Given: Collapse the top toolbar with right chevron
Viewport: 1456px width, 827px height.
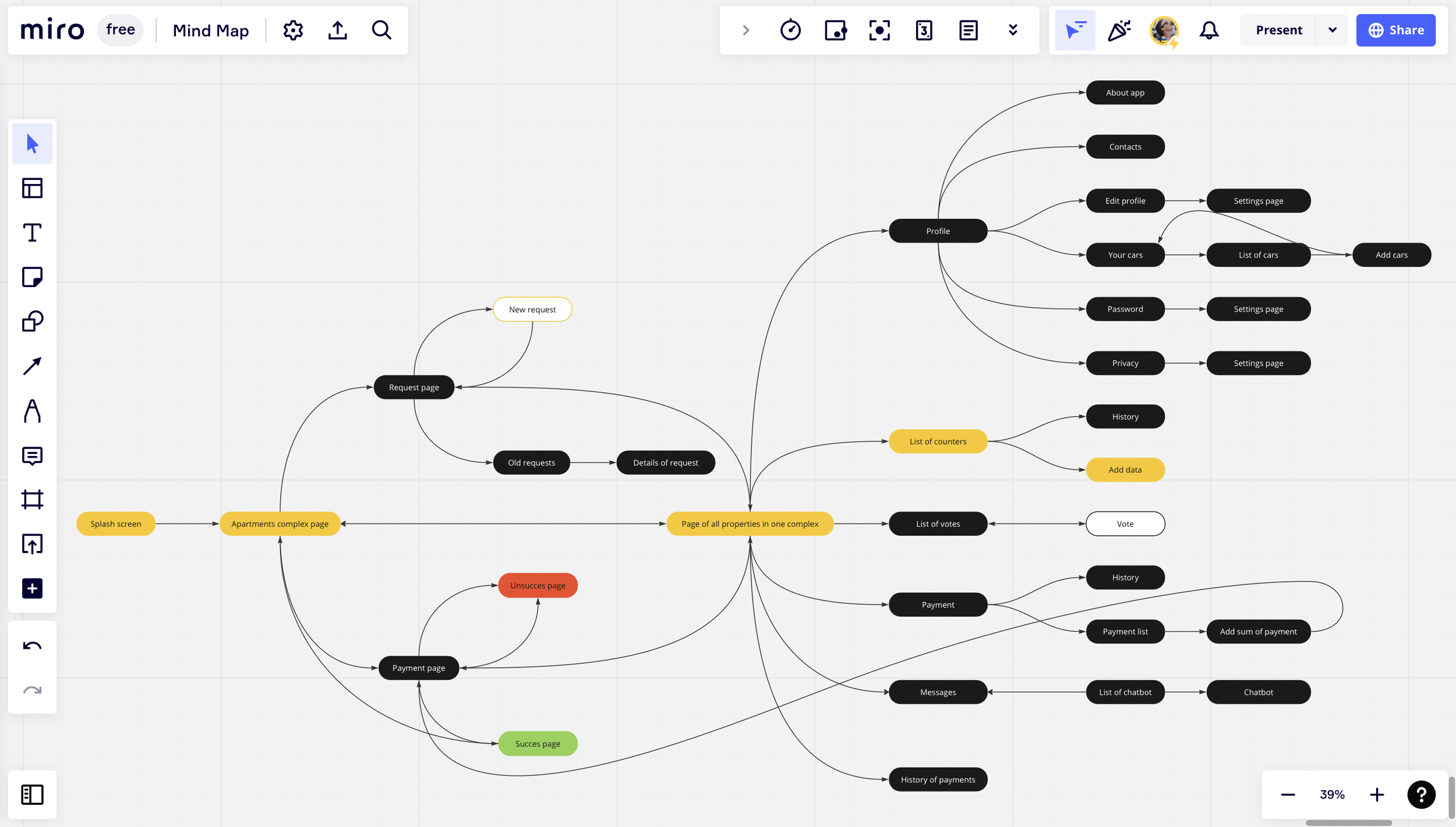Looking at the screenshot, I should click(746, 30).
